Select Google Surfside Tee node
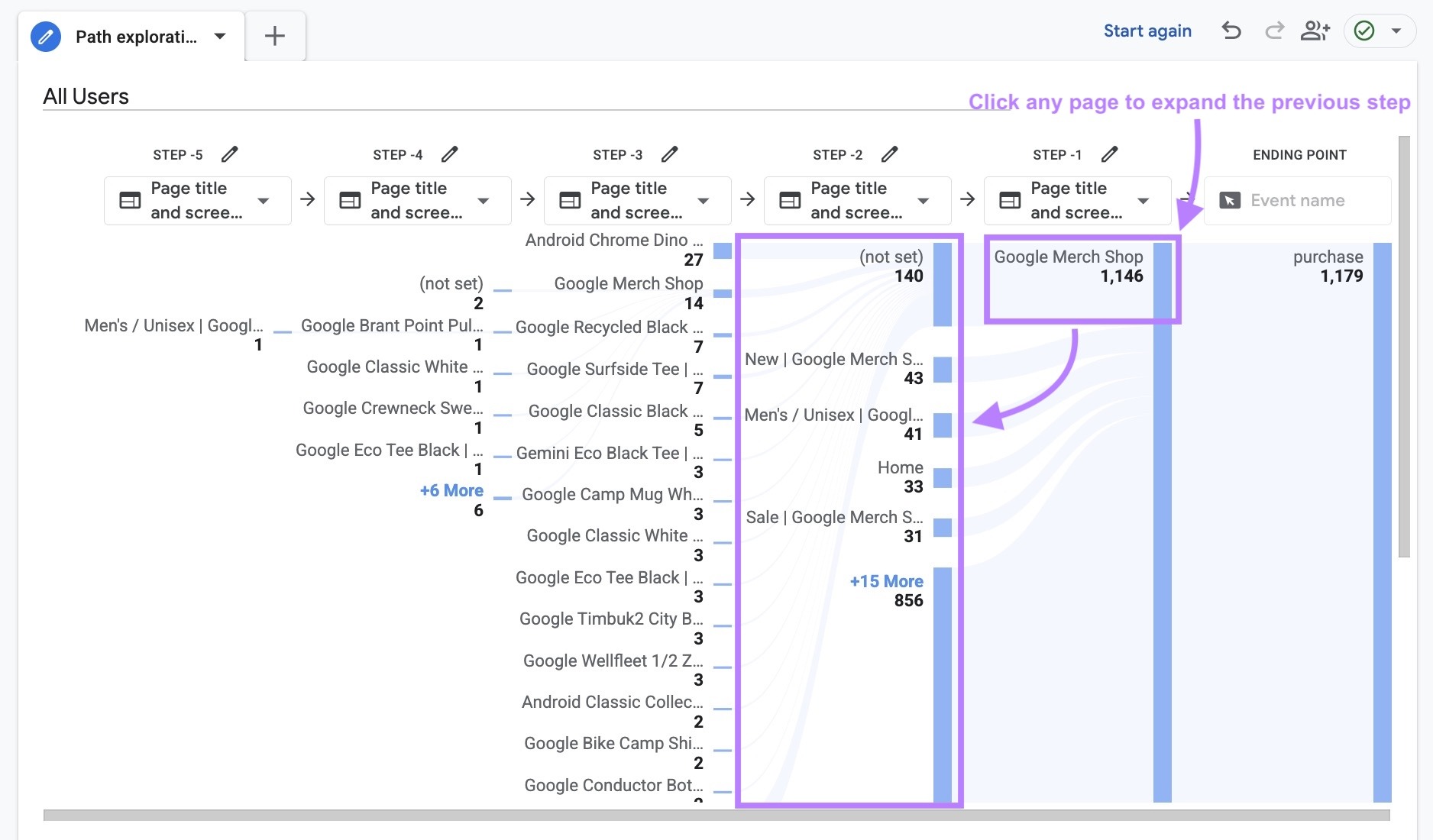Screen dimensions: 1433x840 tap(615, 379)
